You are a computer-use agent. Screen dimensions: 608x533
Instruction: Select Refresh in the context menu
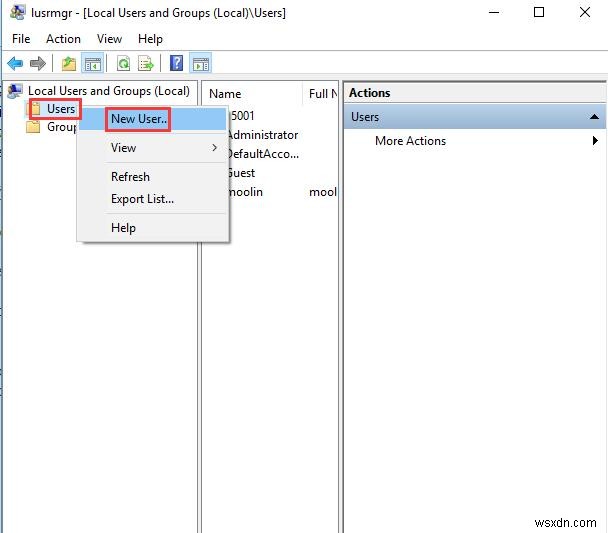pyautogui.click(x=153, y=177)
